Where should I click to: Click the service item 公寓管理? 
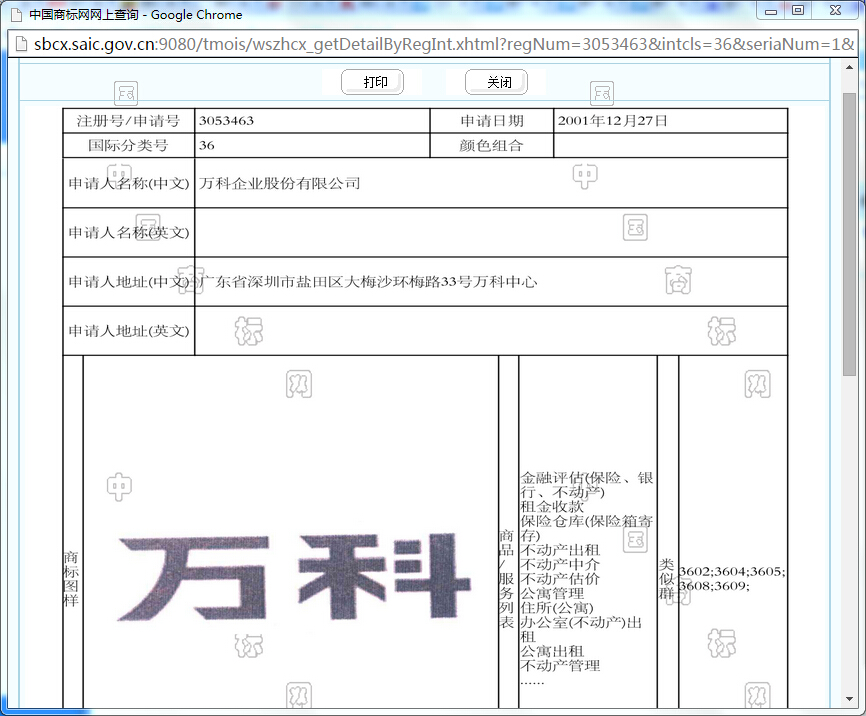click(552, 593)
